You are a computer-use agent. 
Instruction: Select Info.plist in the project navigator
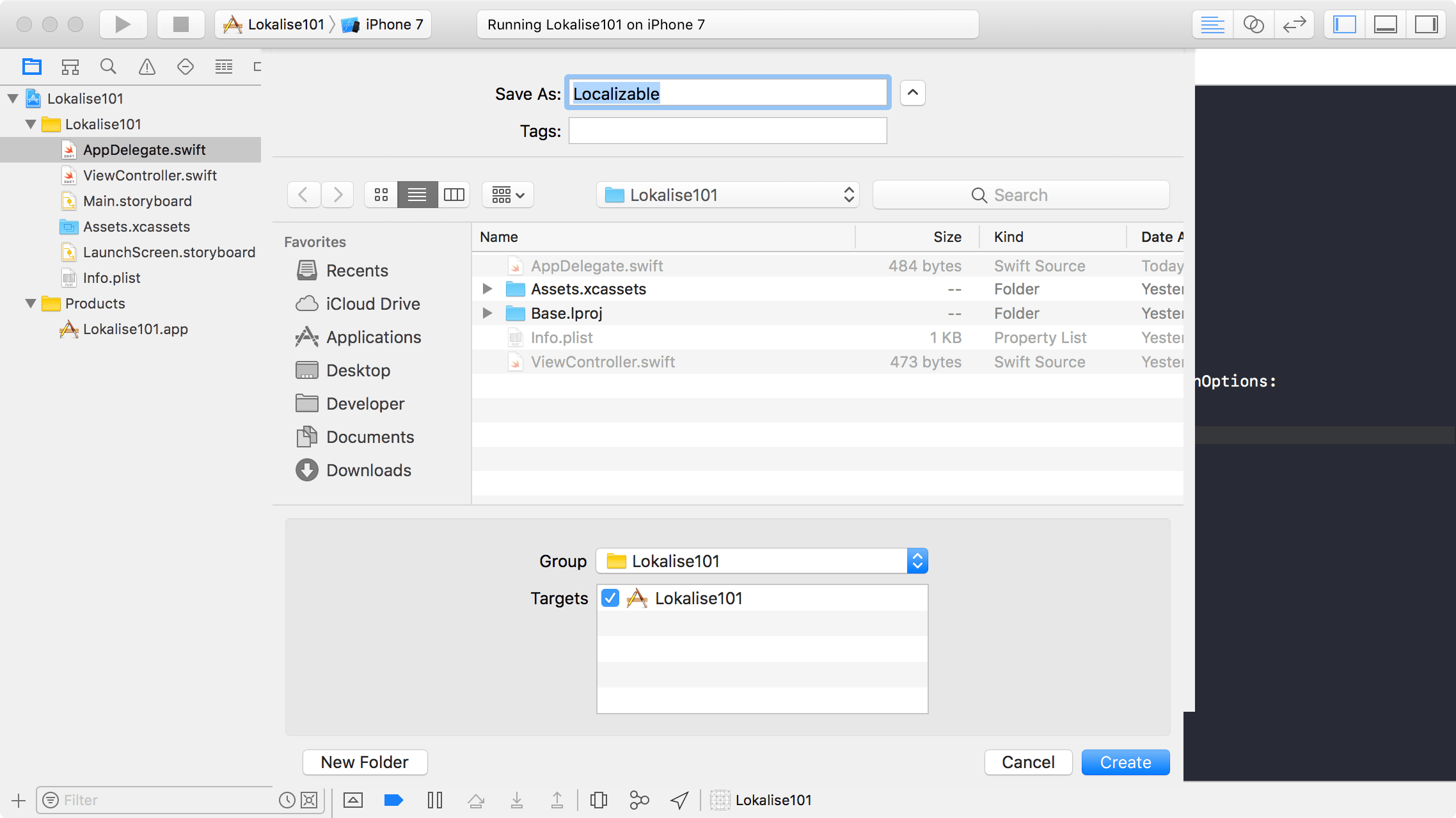tap(131, 278)
